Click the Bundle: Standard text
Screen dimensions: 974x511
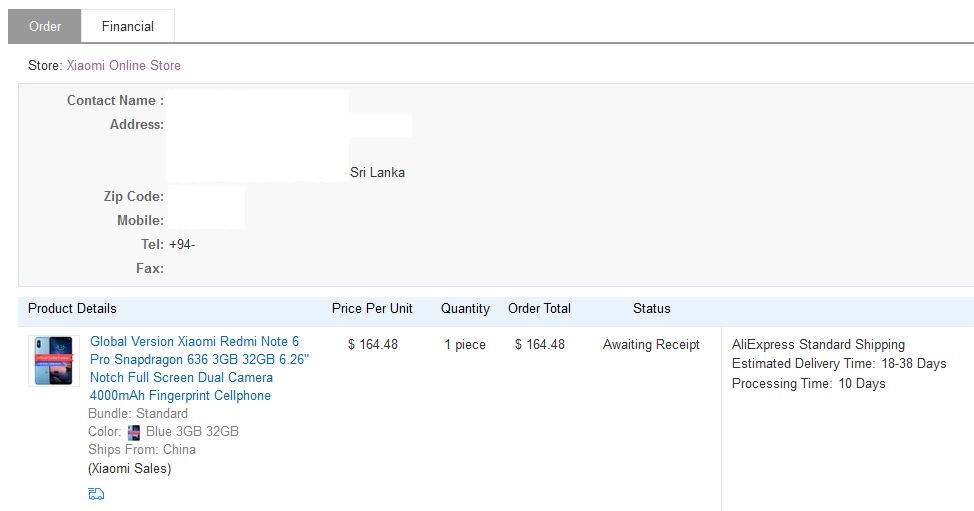(x=138, y=414)
